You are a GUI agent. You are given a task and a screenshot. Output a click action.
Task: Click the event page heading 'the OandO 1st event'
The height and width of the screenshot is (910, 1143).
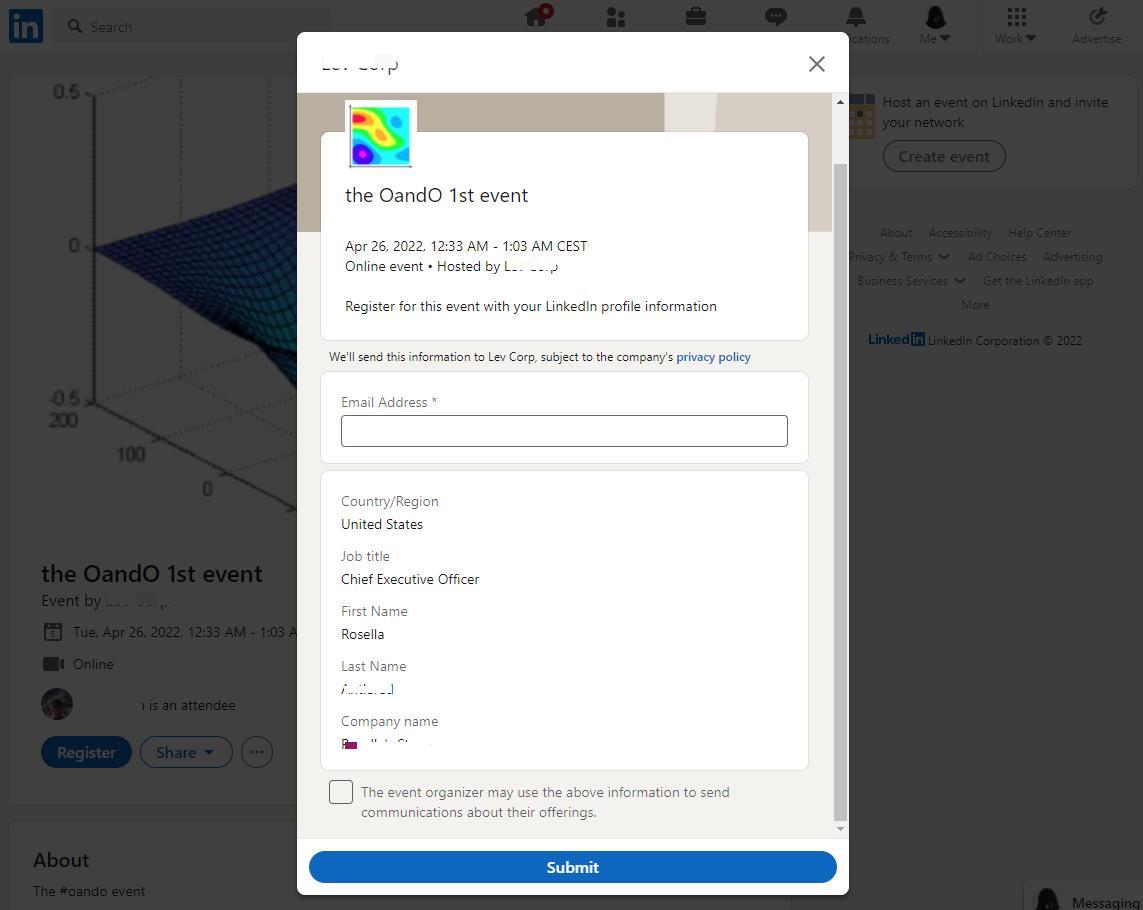[152, 574]
